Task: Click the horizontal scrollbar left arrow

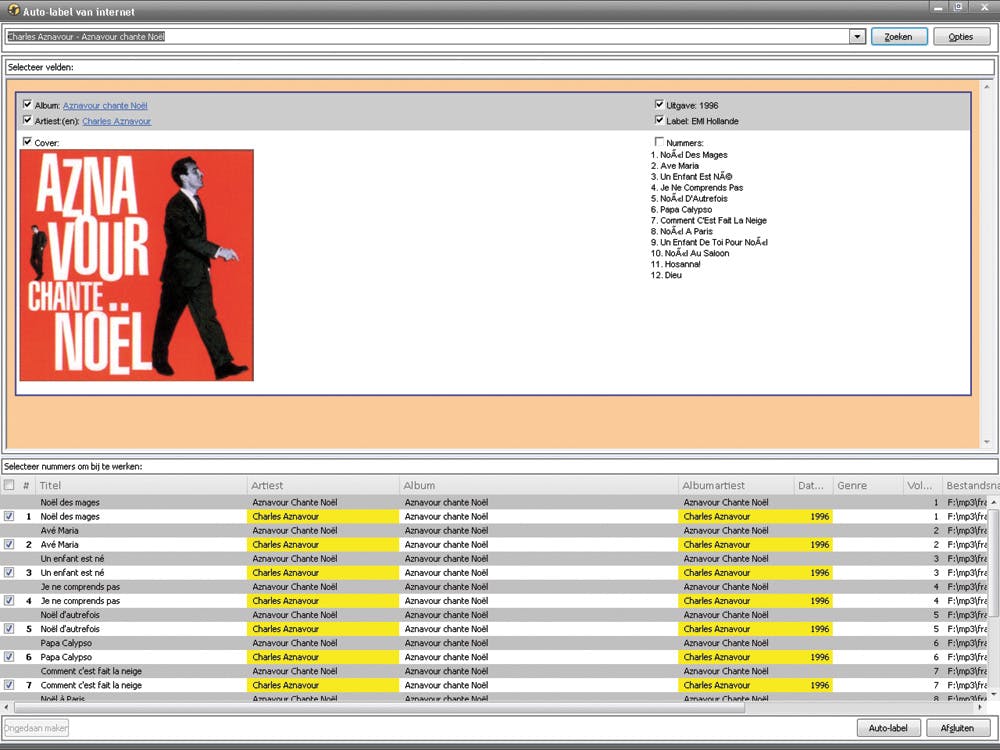Action: [6, 707]
